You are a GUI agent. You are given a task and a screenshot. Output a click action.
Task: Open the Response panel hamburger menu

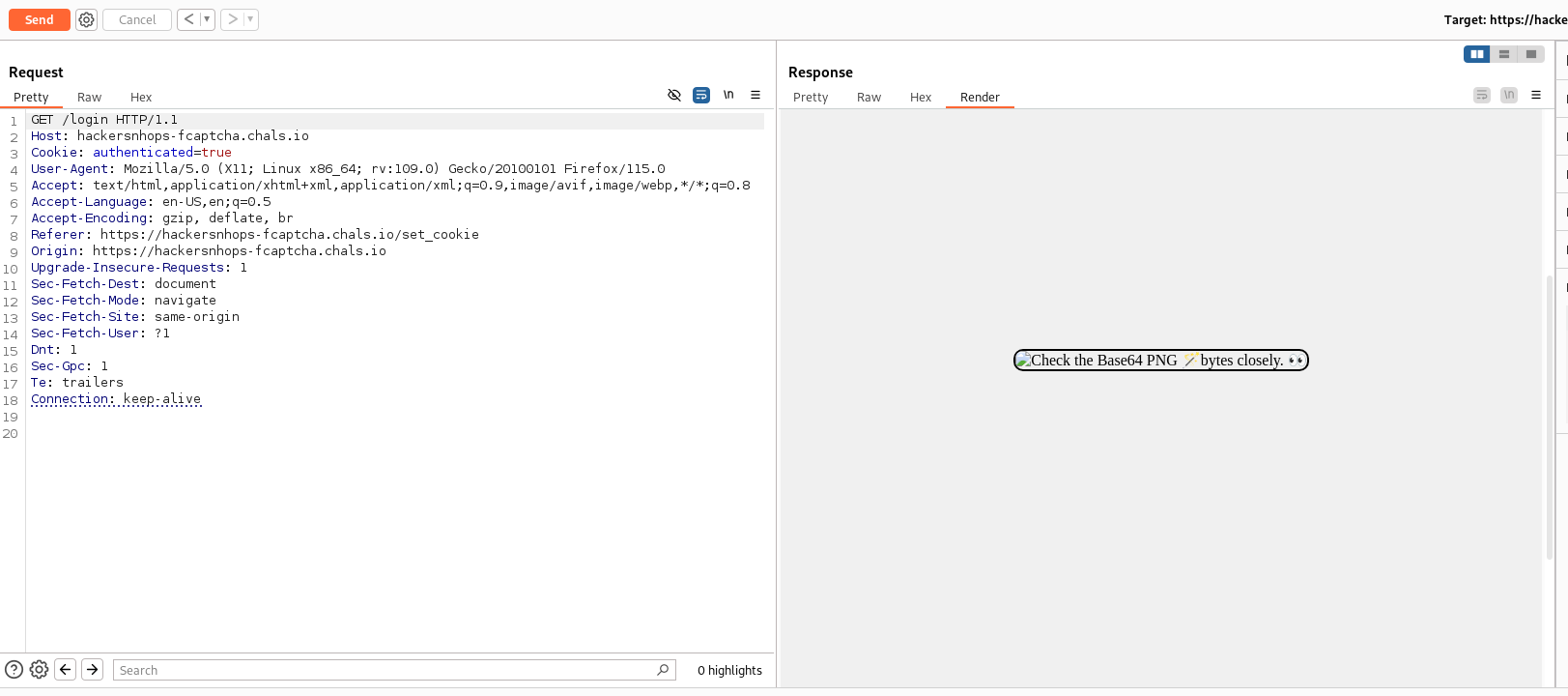click(x=1536, y=95)
